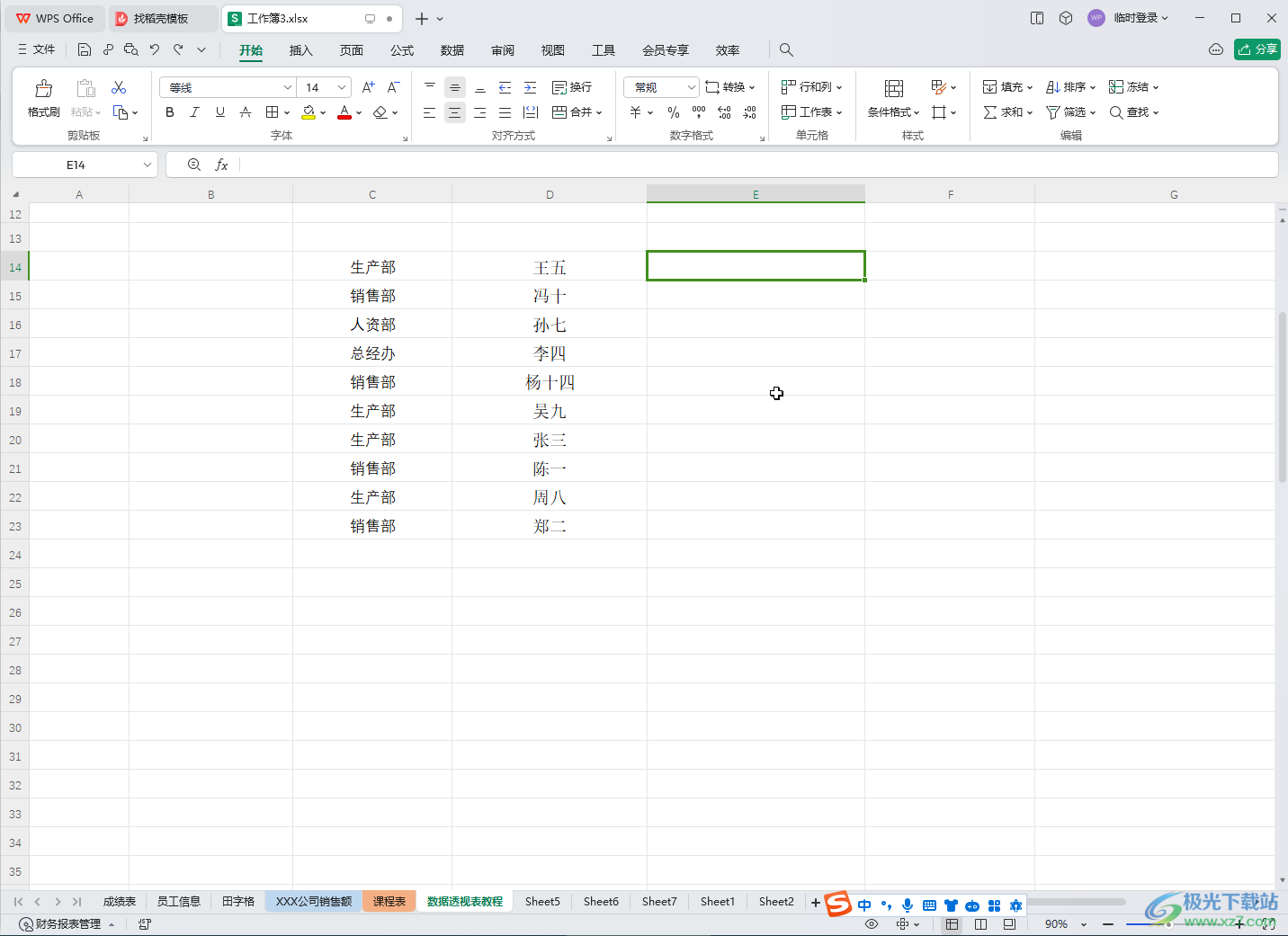Set middle vertical alignment
This screenshot has height=936, width=1288.
[x=455, y=87]
